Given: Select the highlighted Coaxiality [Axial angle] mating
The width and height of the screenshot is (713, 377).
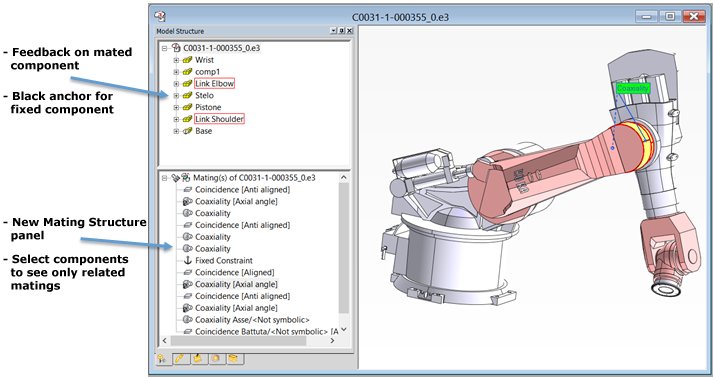Looking at the screenshot, I should click(236, 284).
